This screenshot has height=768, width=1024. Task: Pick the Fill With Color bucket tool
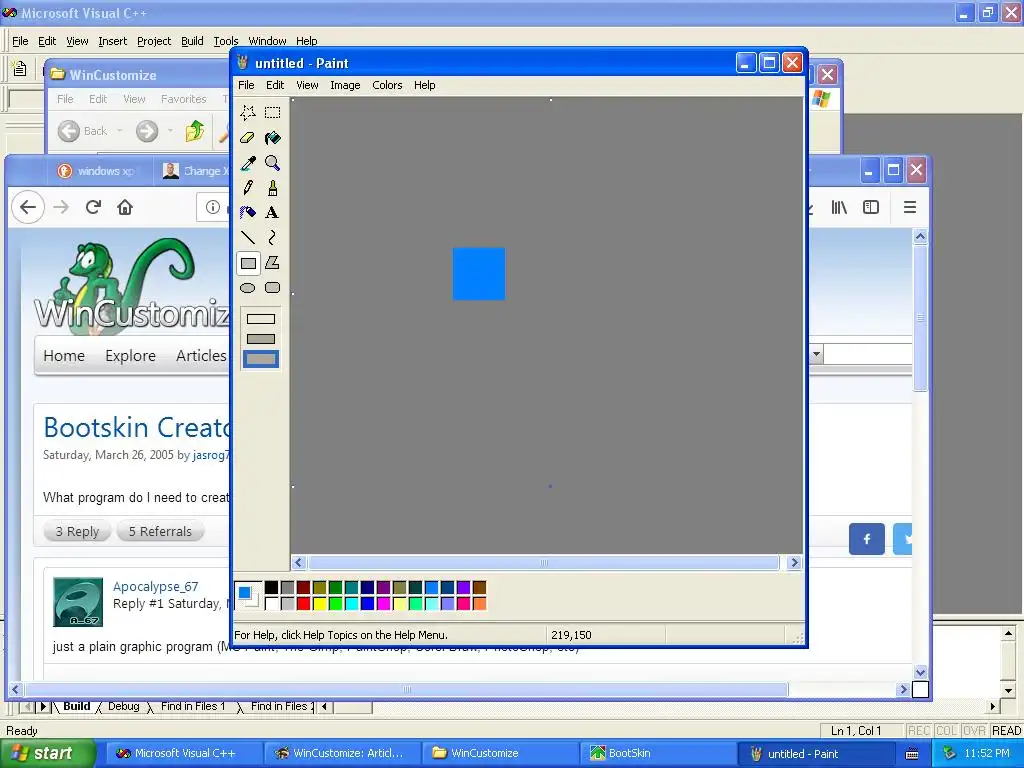click(272, 138)
